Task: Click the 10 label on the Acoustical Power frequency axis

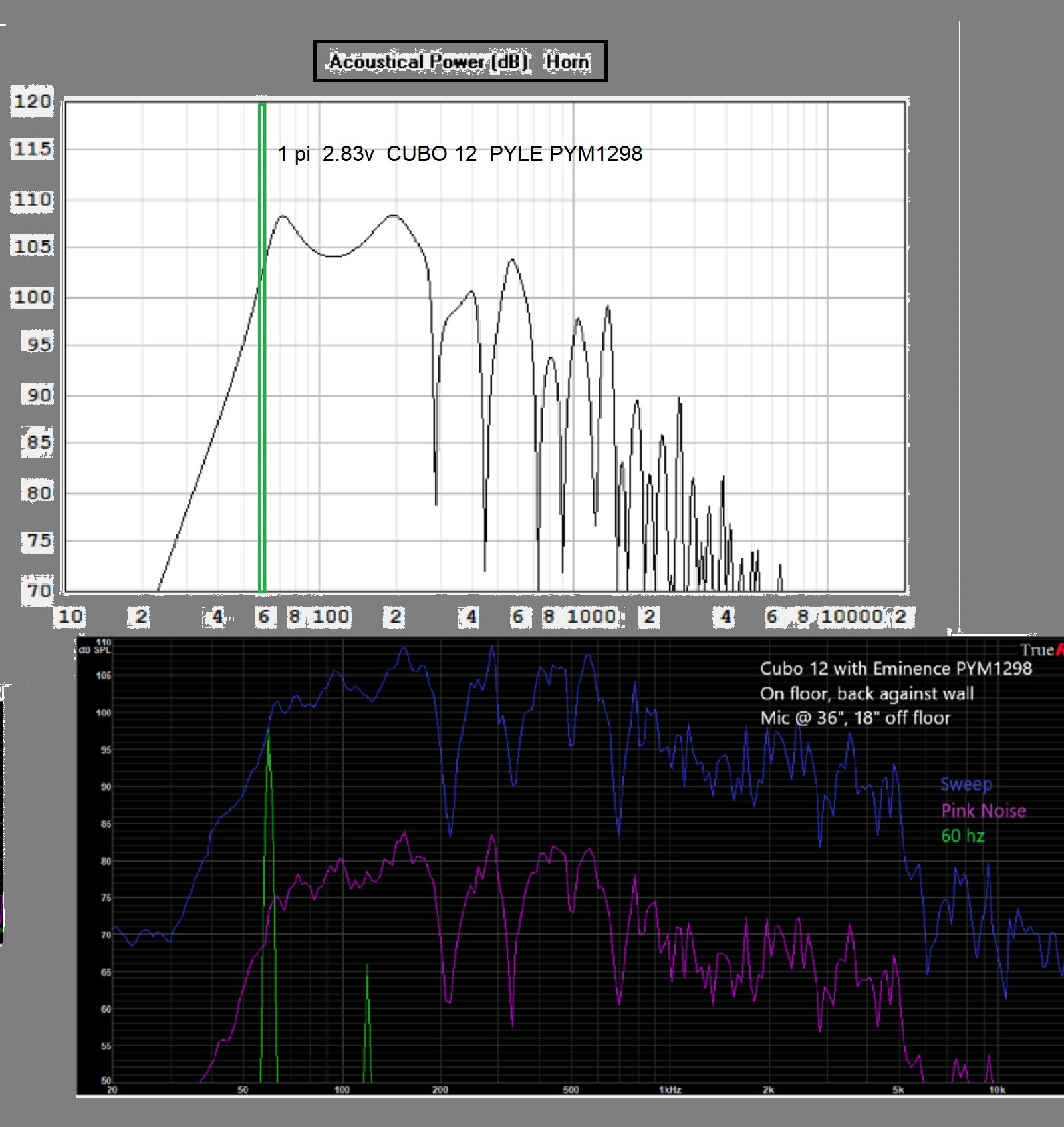Action: [x=70, y=617]
